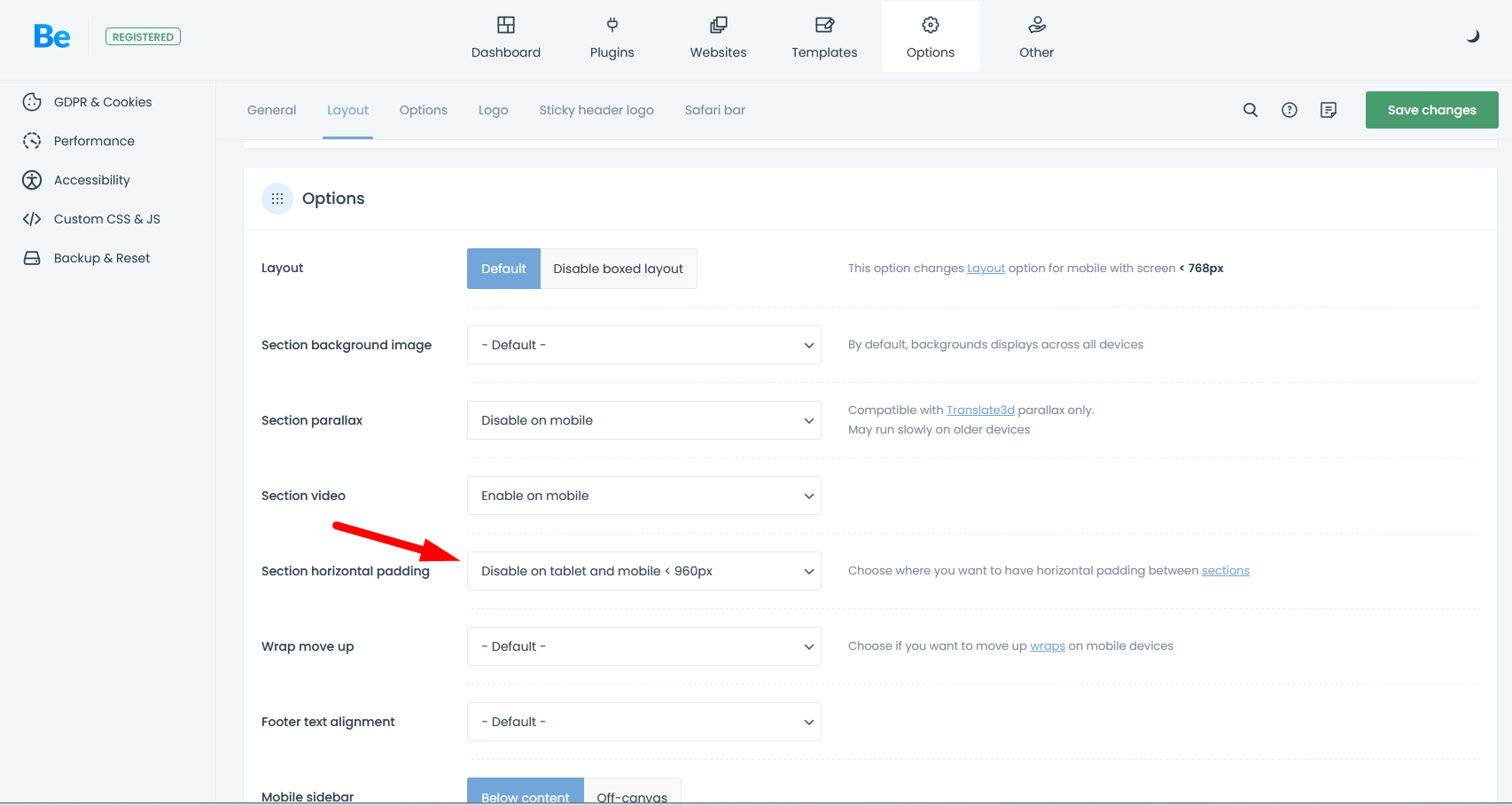
Task: Select Disable boxed layout option
Action: point(619,269)
